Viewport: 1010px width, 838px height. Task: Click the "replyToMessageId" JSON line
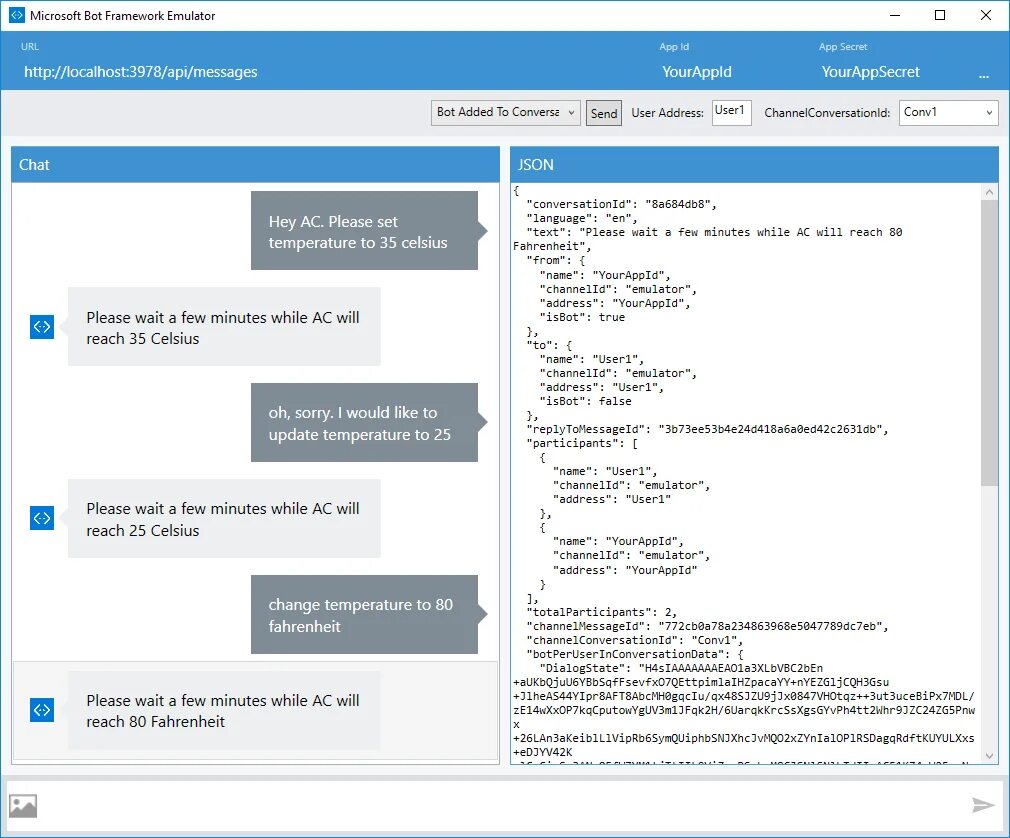pos(707,429)
